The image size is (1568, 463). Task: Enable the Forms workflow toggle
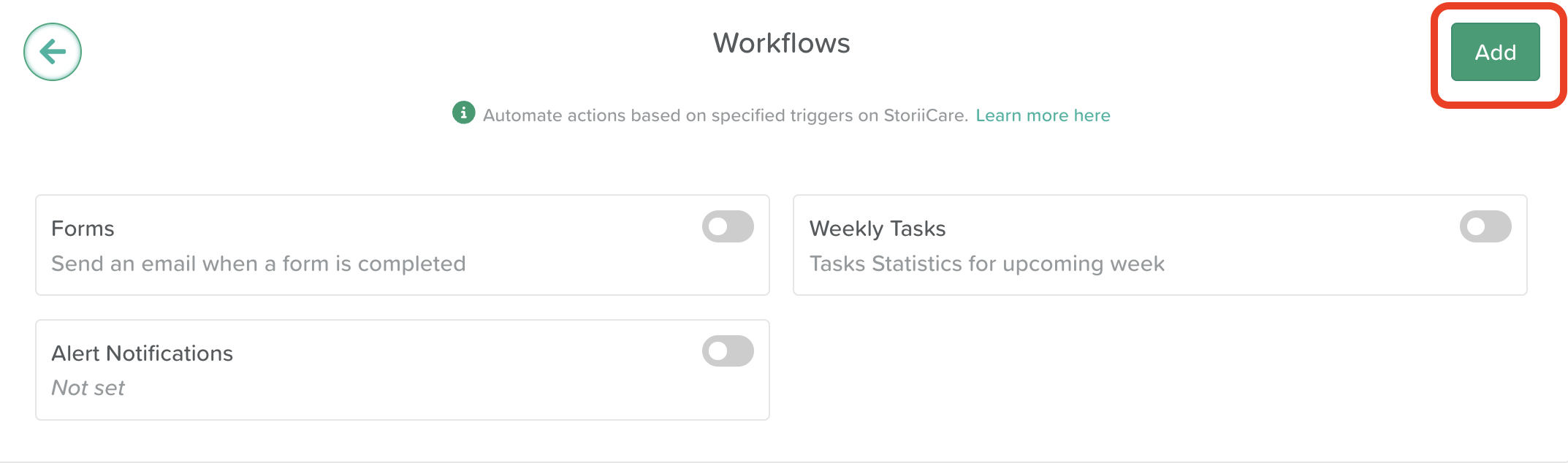(x=728, y=226)
